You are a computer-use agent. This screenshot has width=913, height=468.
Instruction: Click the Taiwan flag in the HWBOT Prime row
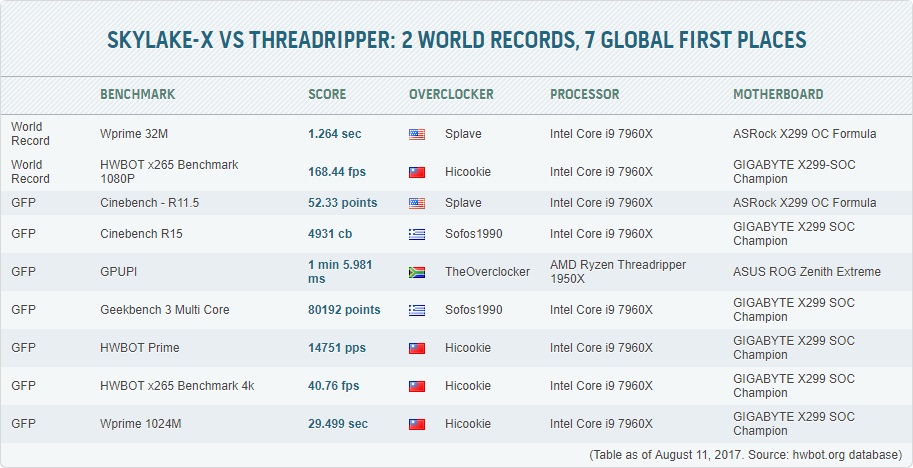tap(417, 349)
